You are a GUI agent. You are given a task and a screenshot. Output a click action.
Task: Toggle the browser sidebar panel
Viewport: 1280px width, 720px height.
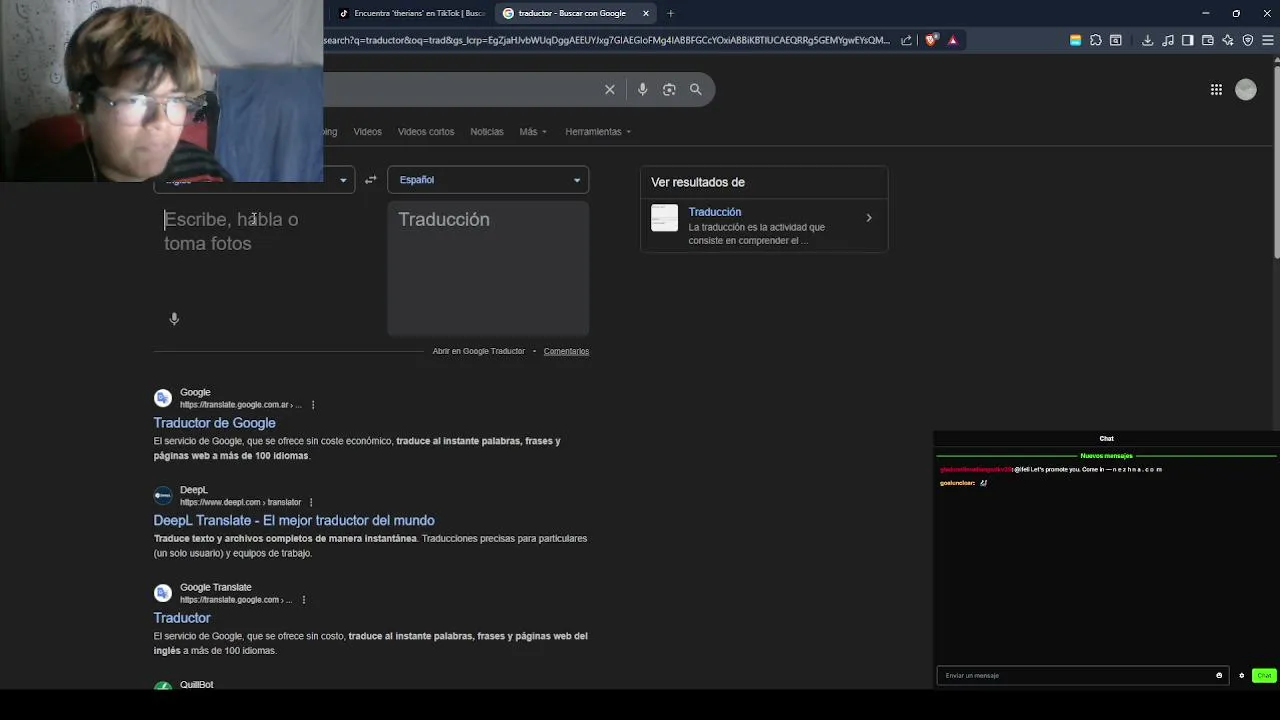1187,40
